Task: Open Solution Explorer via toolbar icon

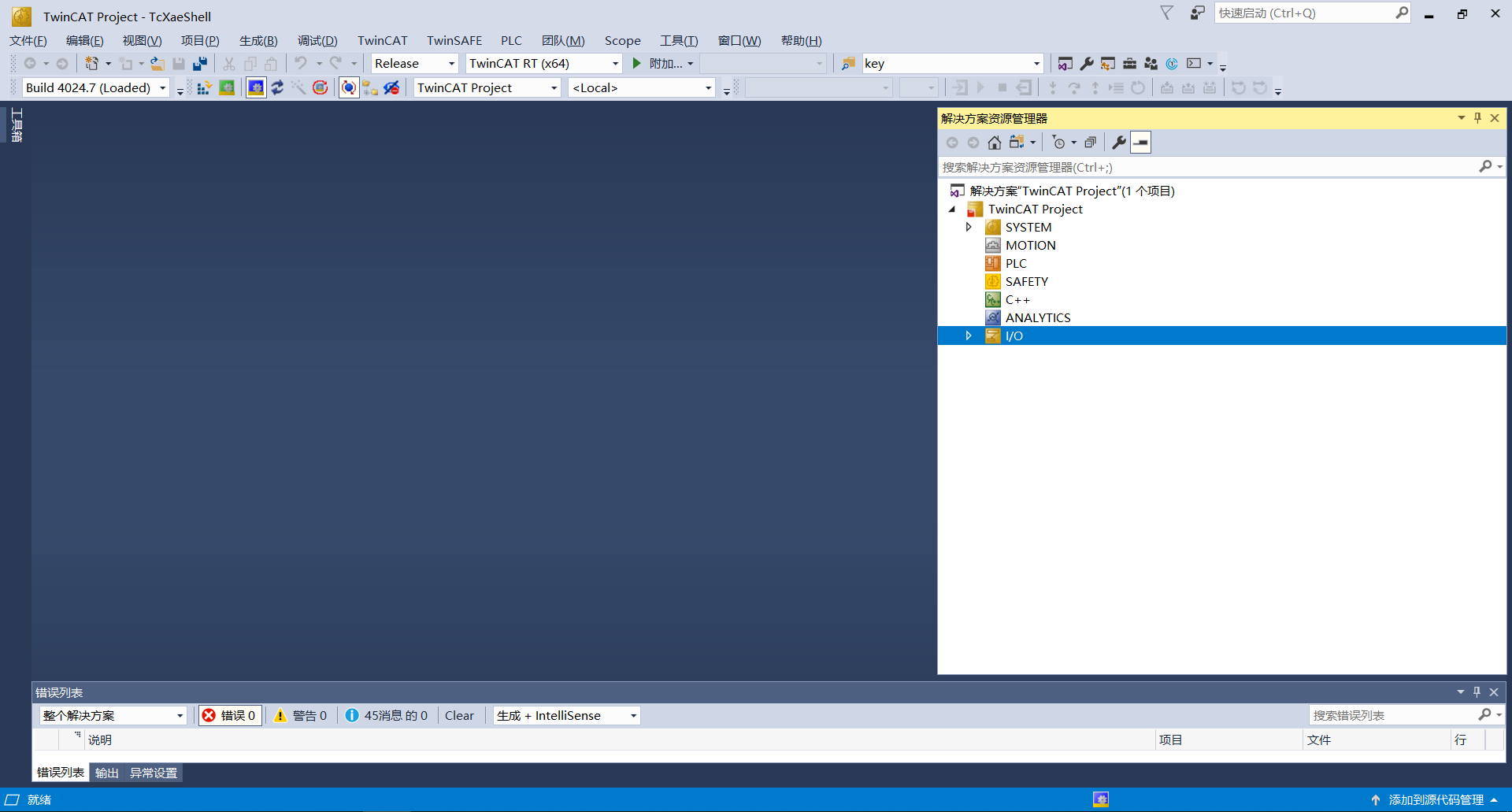Action: pos(1065,64)
